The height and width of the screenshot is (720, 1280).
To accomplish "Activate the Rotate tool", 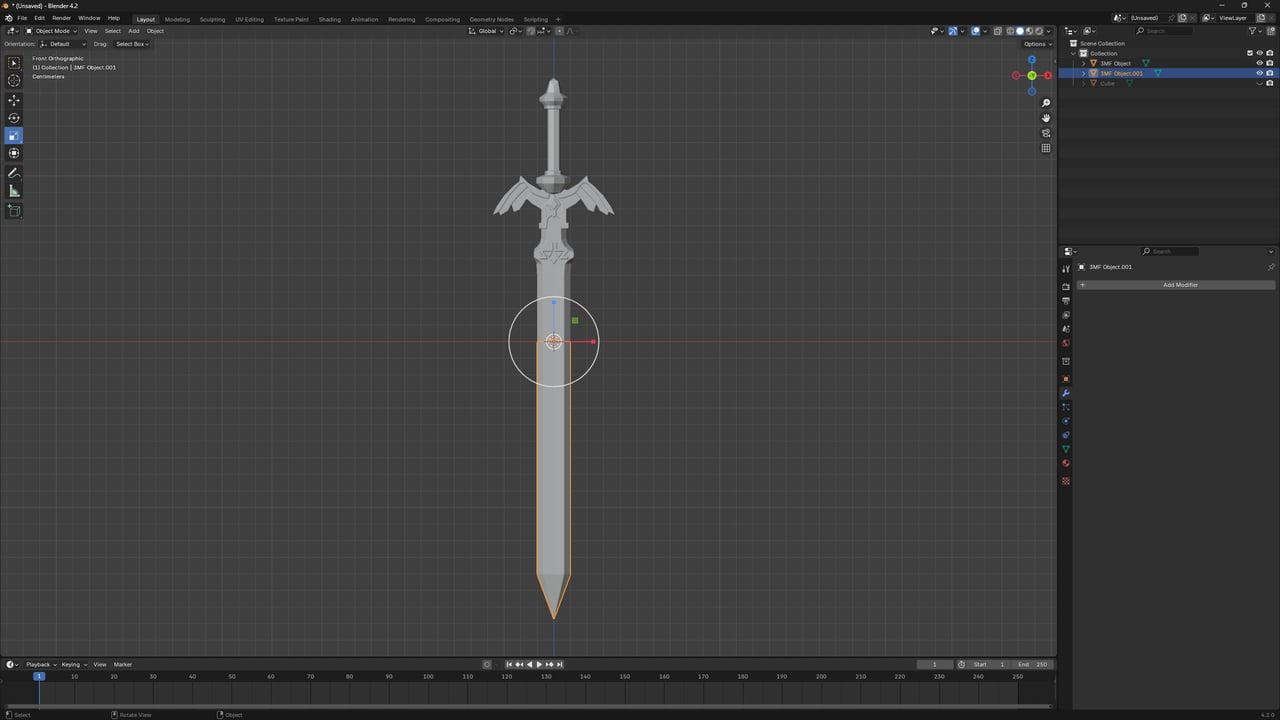I will point(14,118).
